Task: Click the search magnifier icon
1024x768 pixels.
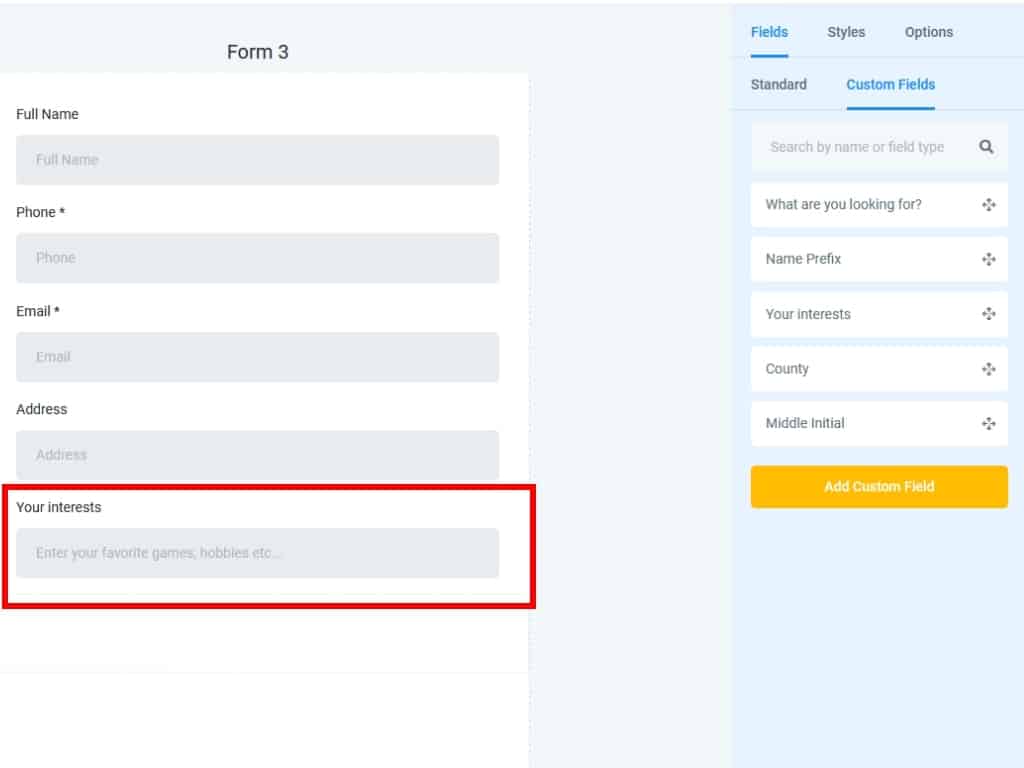Action: (x=986, y=147)
